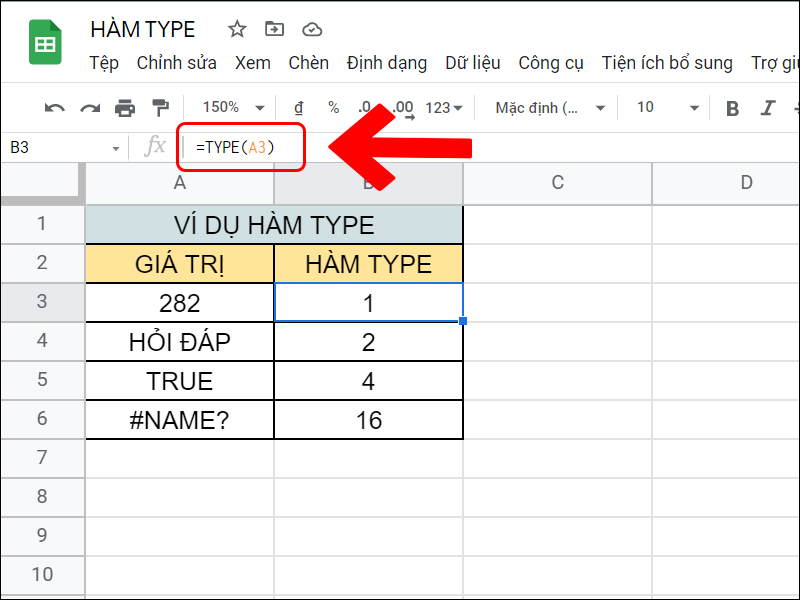Click cell B4 showing 2
This screenshot has height=600, width=800.
368,341
